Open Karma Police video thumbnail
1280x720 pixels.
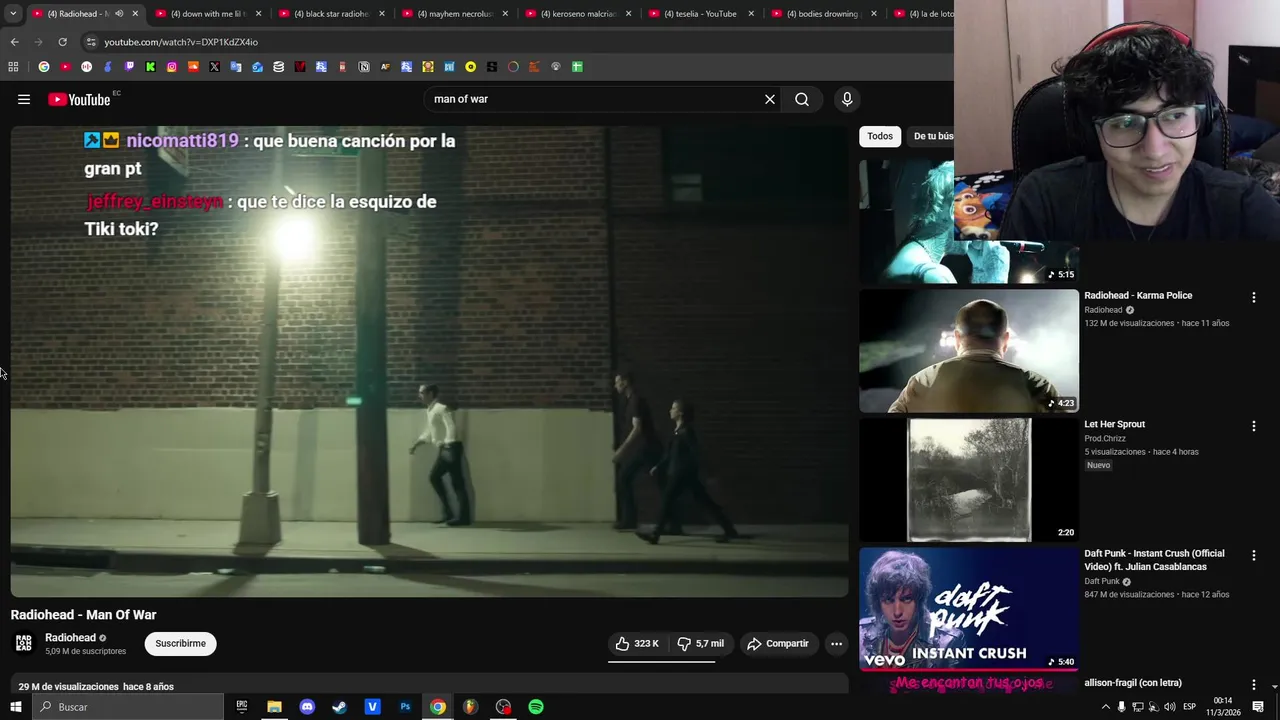point(969,351)
